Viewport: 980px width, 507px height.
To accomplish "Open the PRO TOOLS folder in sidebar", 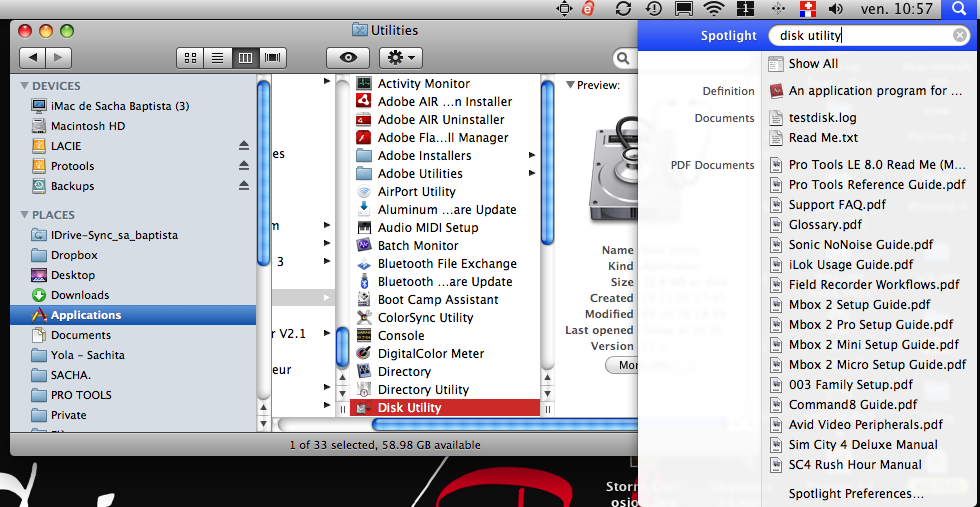I will (71, 395).
